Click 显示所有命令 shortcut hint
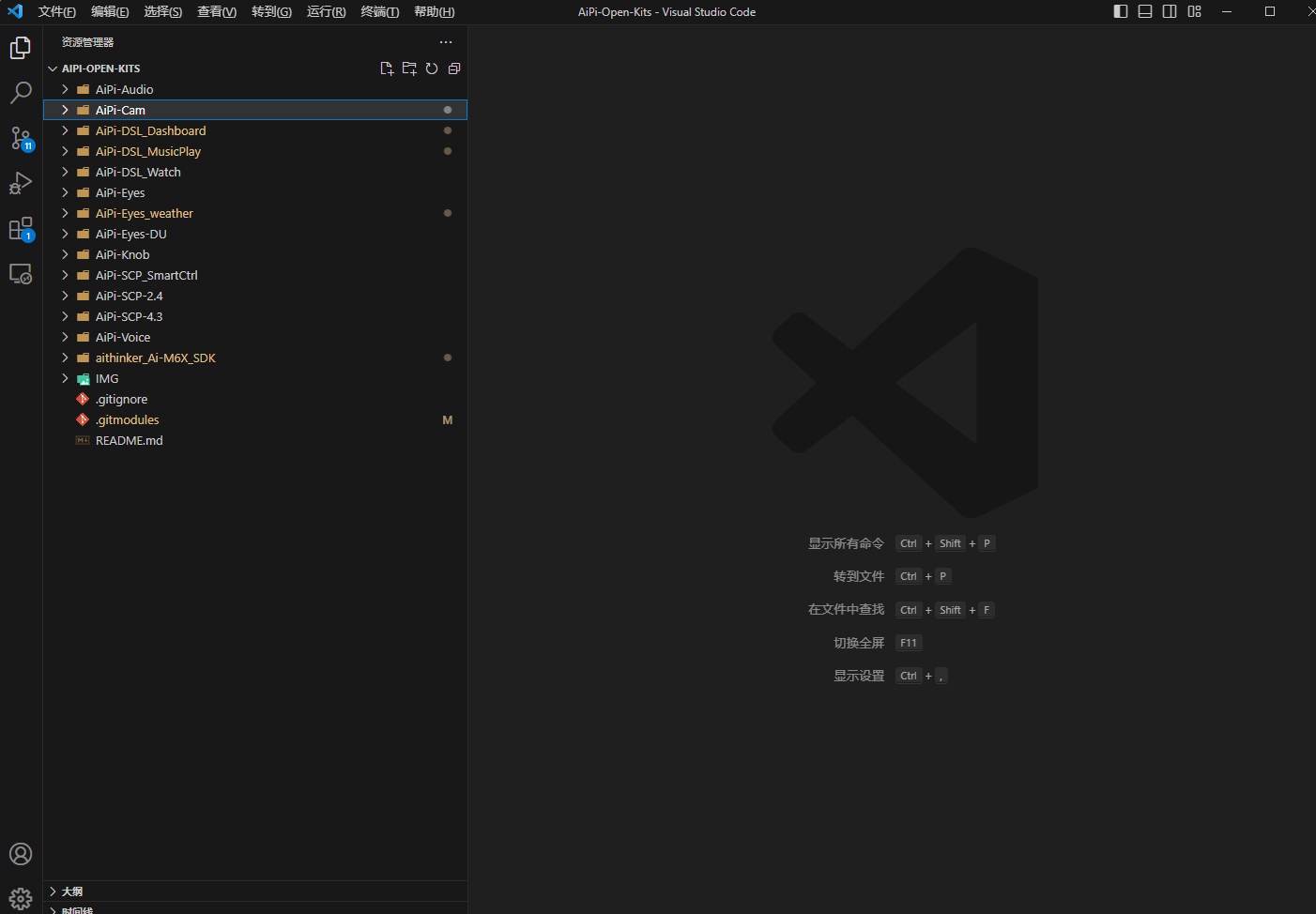The width and height of the screenshot is (1316, 914). (846, 543)
